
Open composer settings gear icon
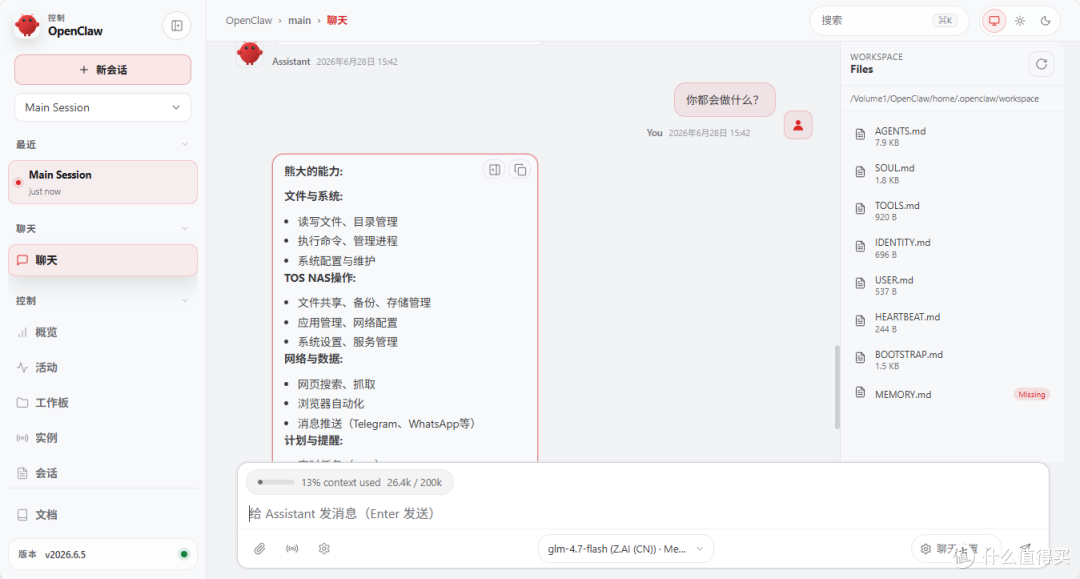pos(324,549)
